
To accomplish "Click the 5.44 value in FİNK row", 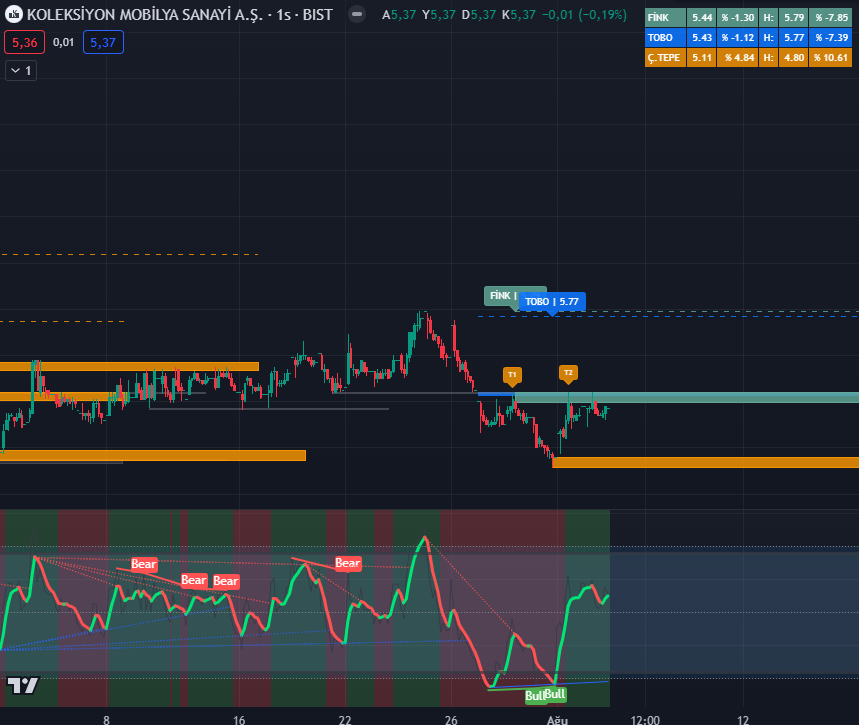I will pos(702,18).
